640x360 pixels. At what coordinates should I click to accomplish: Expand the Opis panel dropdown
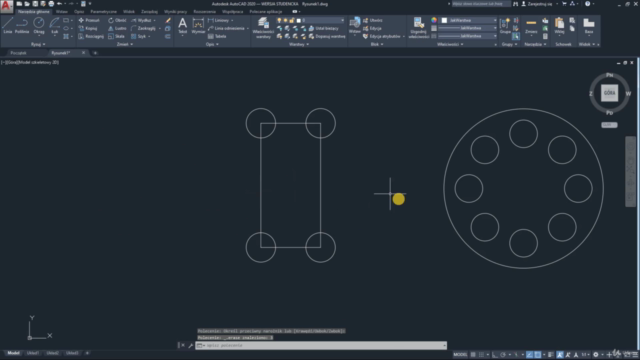point(212,44)
